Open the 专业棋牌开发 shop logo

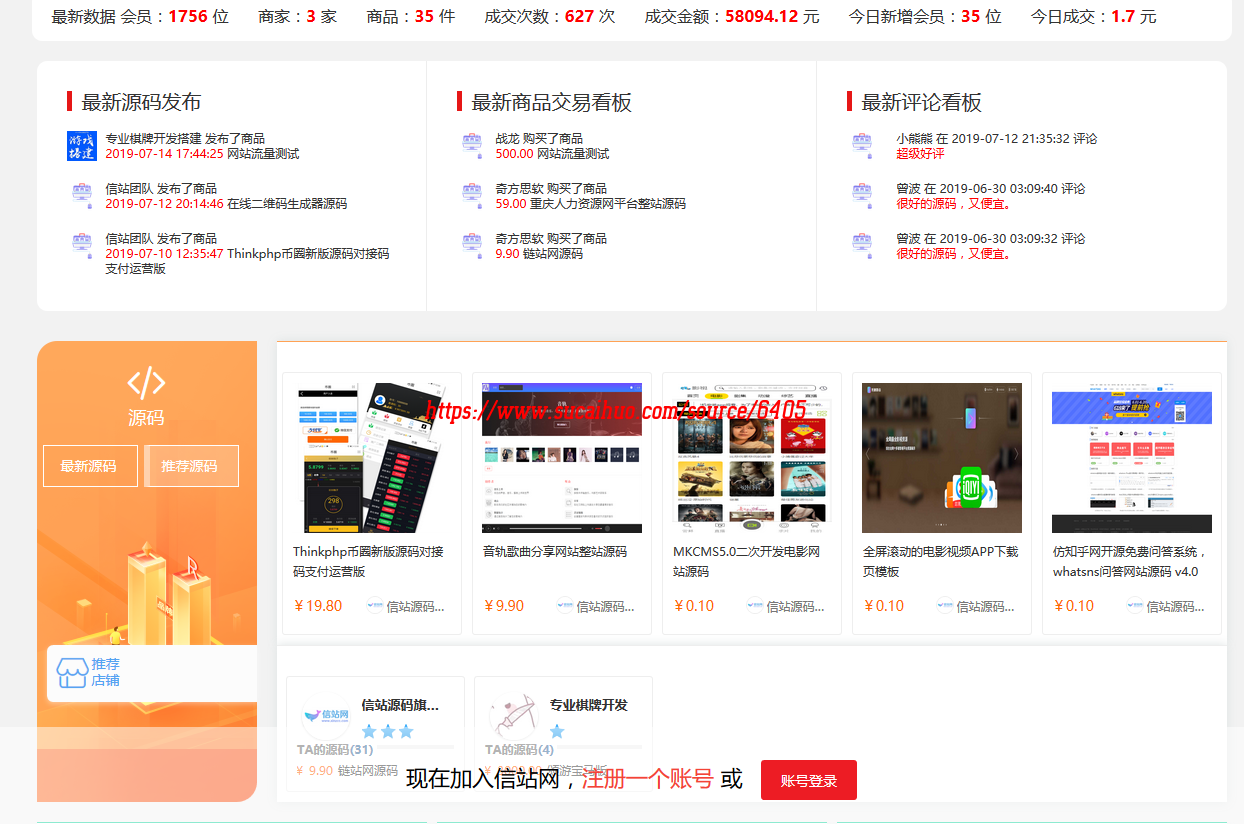(514, 716)
